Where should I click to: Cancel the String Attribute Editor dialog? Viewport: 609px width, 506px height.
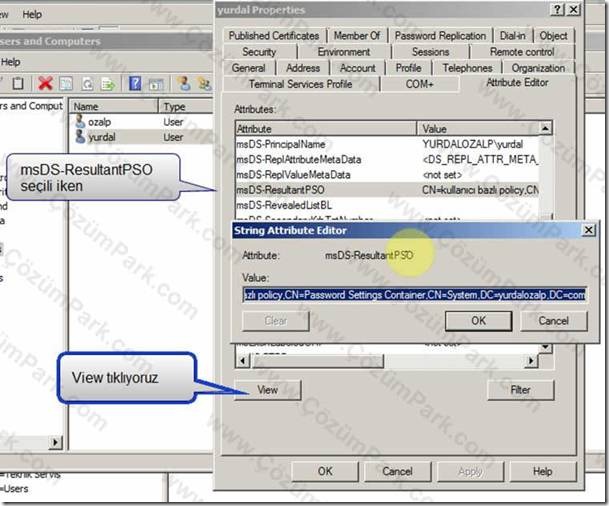[553, 321]
